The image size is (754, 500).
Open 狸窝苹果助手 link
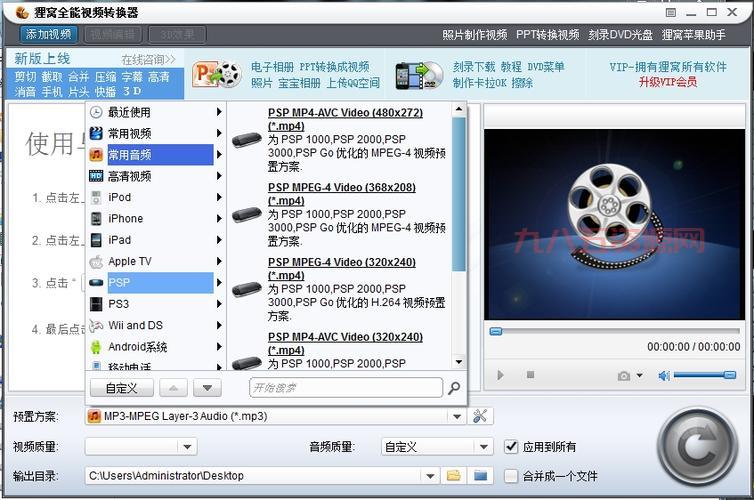pyautogui.click(x=693, y=35)
